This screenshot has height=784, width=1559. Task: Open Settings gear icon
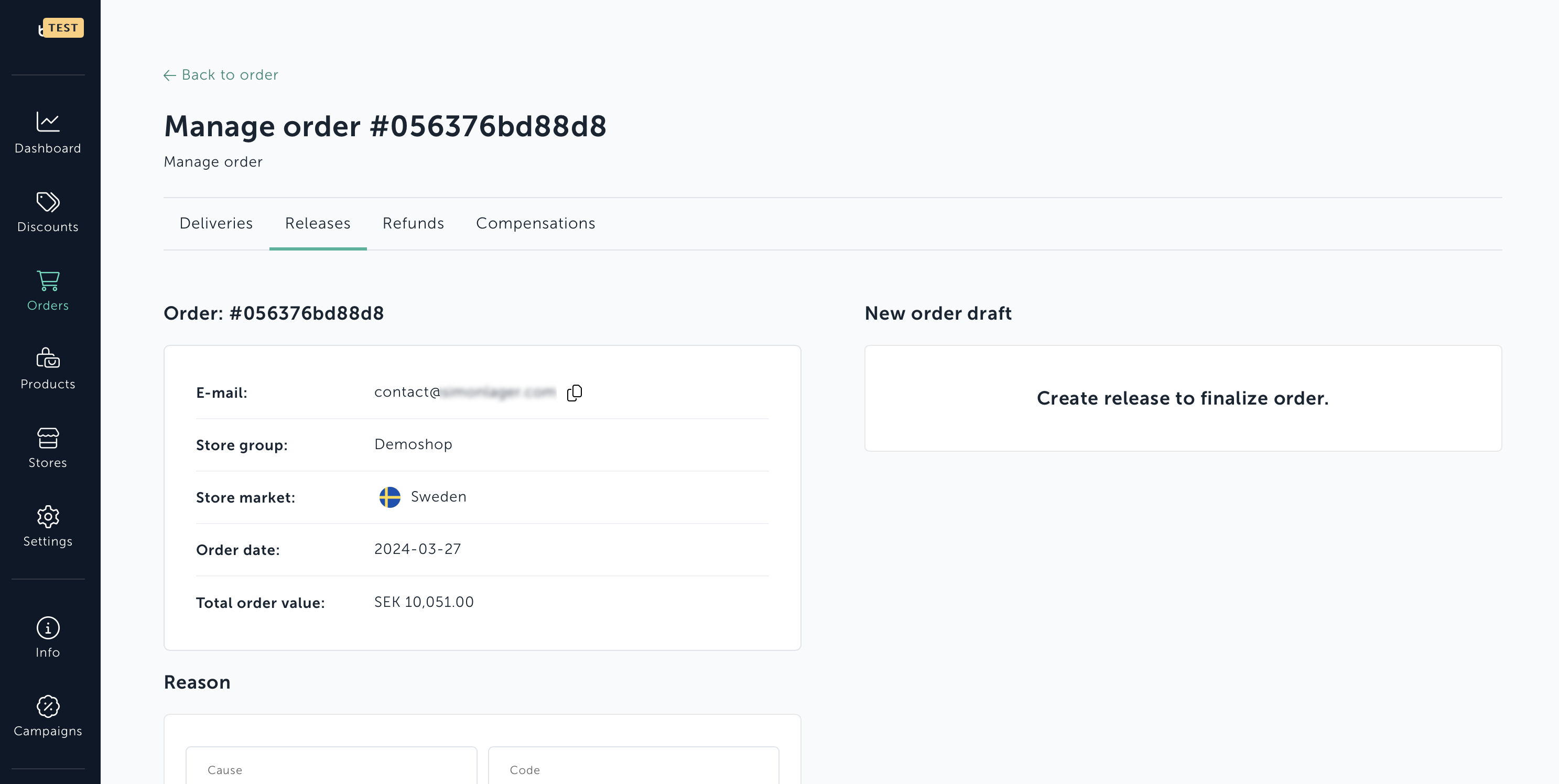(48, 517)
